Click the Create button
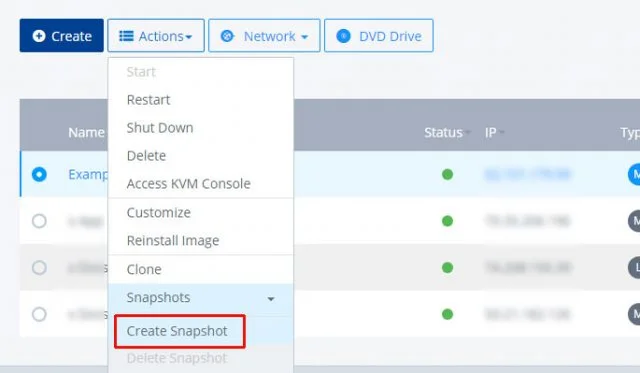640x373 pixels. click(x=62, y=36)
